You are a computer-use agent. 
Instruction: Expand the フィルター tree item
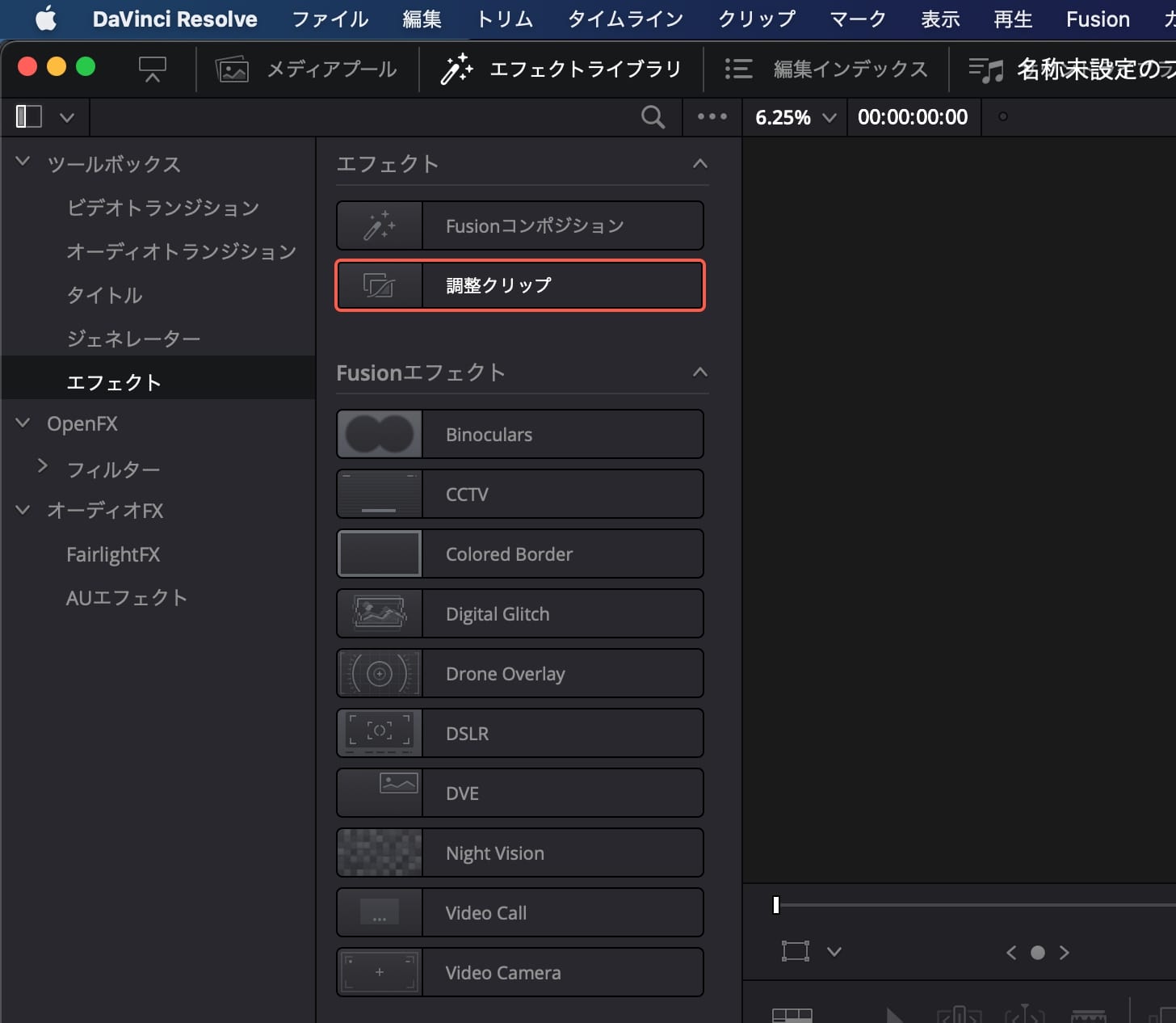[43, 466]
